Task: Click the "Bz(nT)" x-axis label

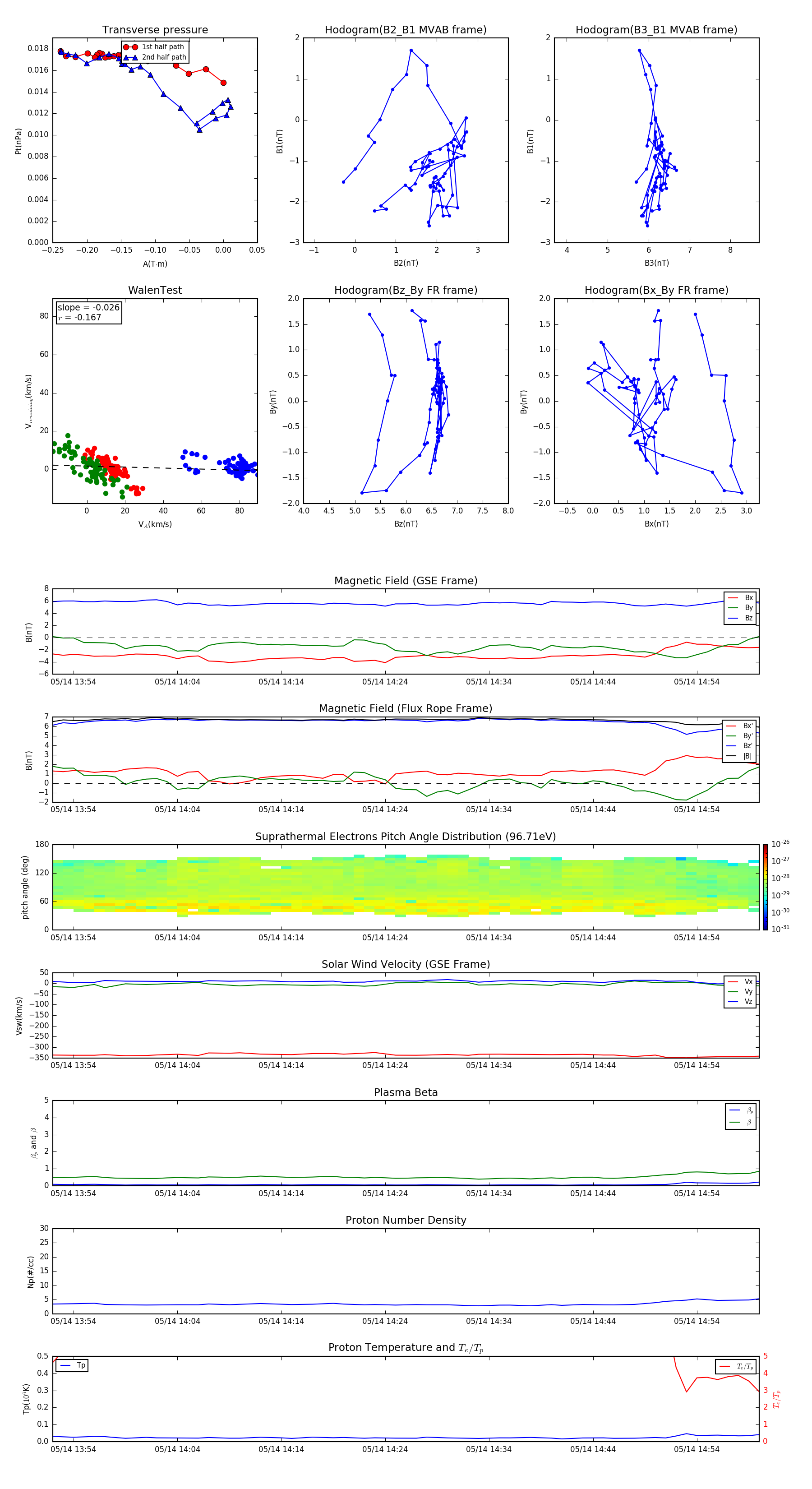Action: 406,524
